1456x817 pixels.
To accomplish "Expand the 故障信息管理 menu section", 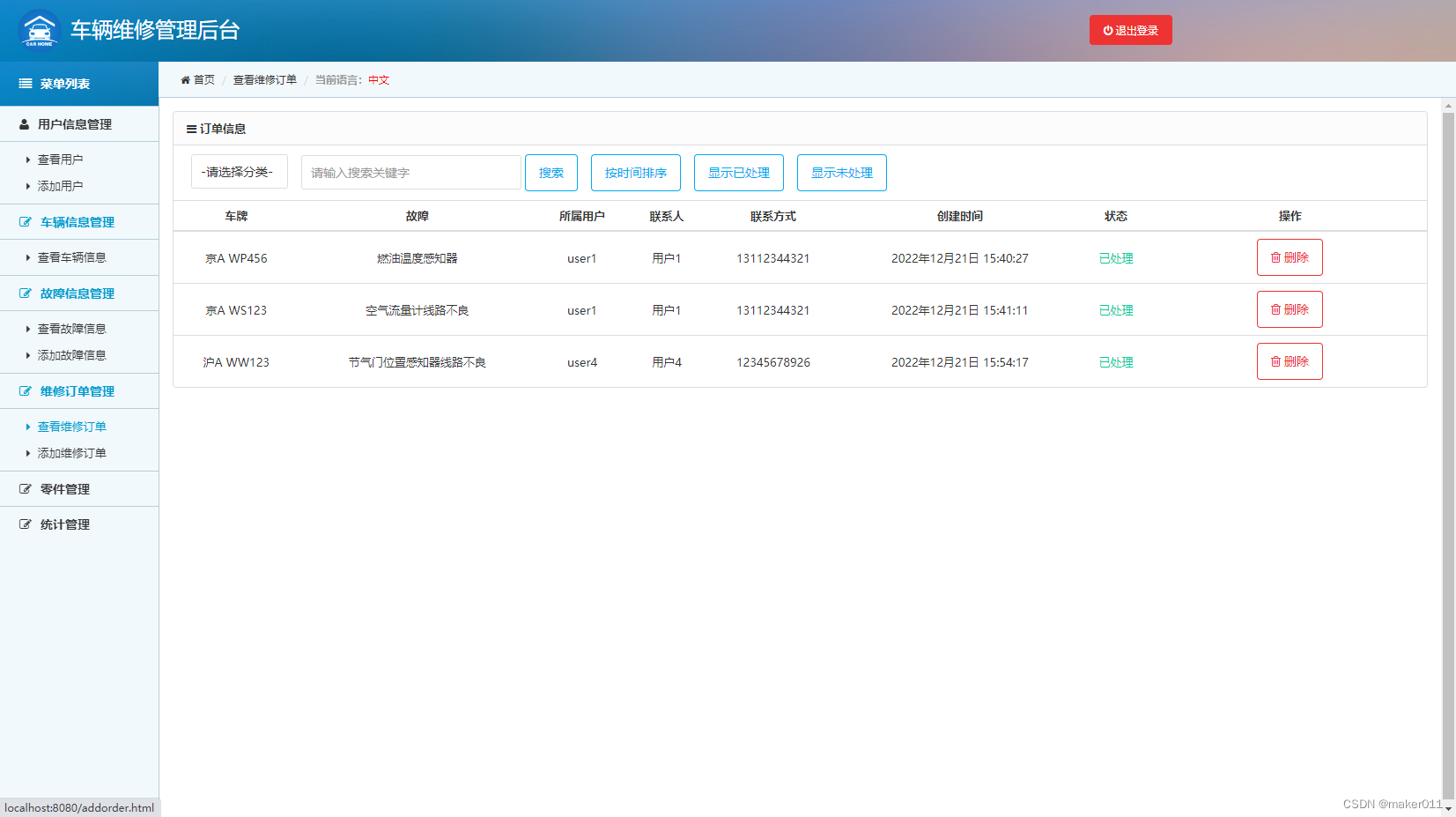I will (79, 293).
